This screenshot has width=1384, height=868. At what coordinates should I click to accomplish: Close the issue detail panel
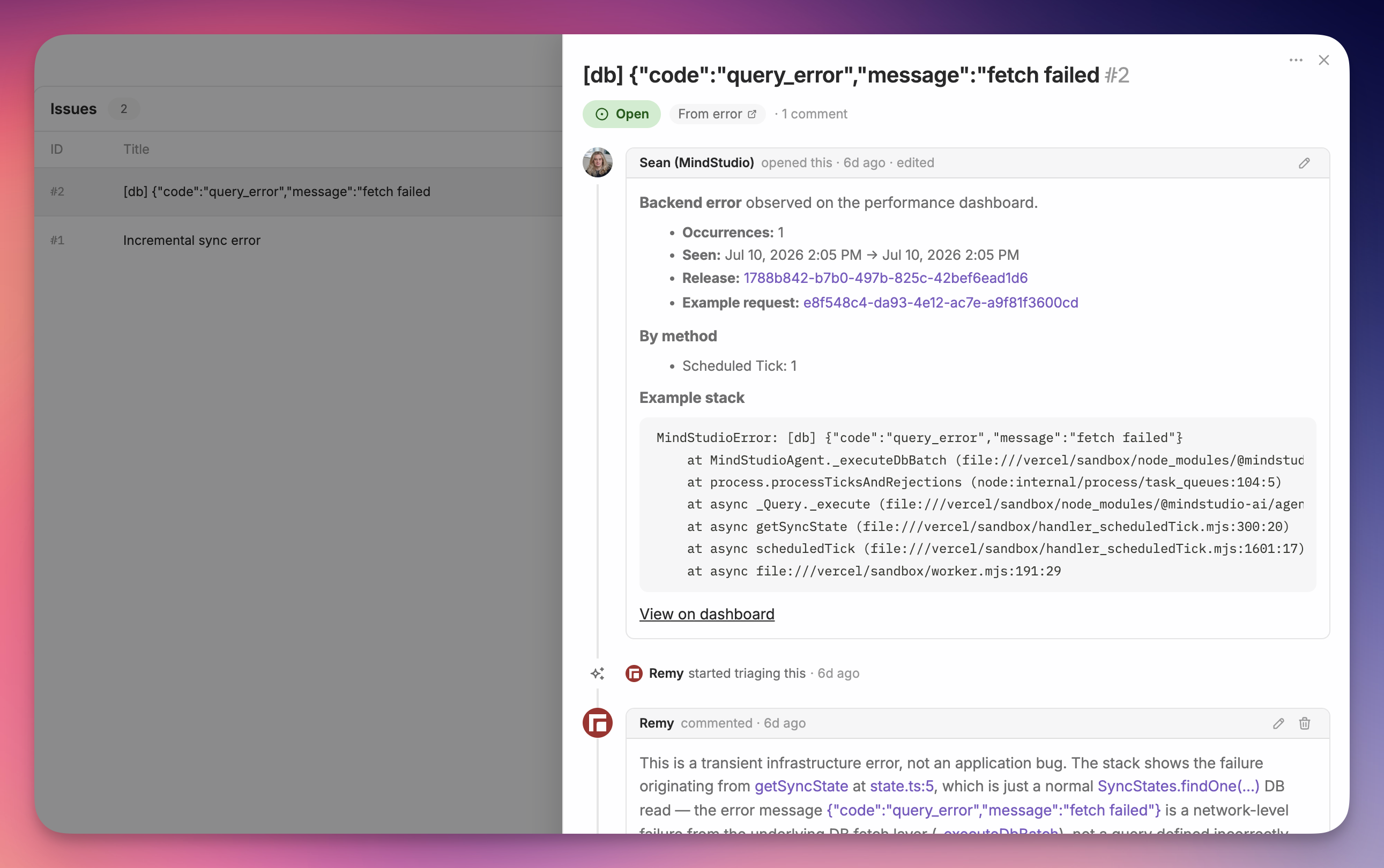pyautogui.click(x=1324, y=60)
